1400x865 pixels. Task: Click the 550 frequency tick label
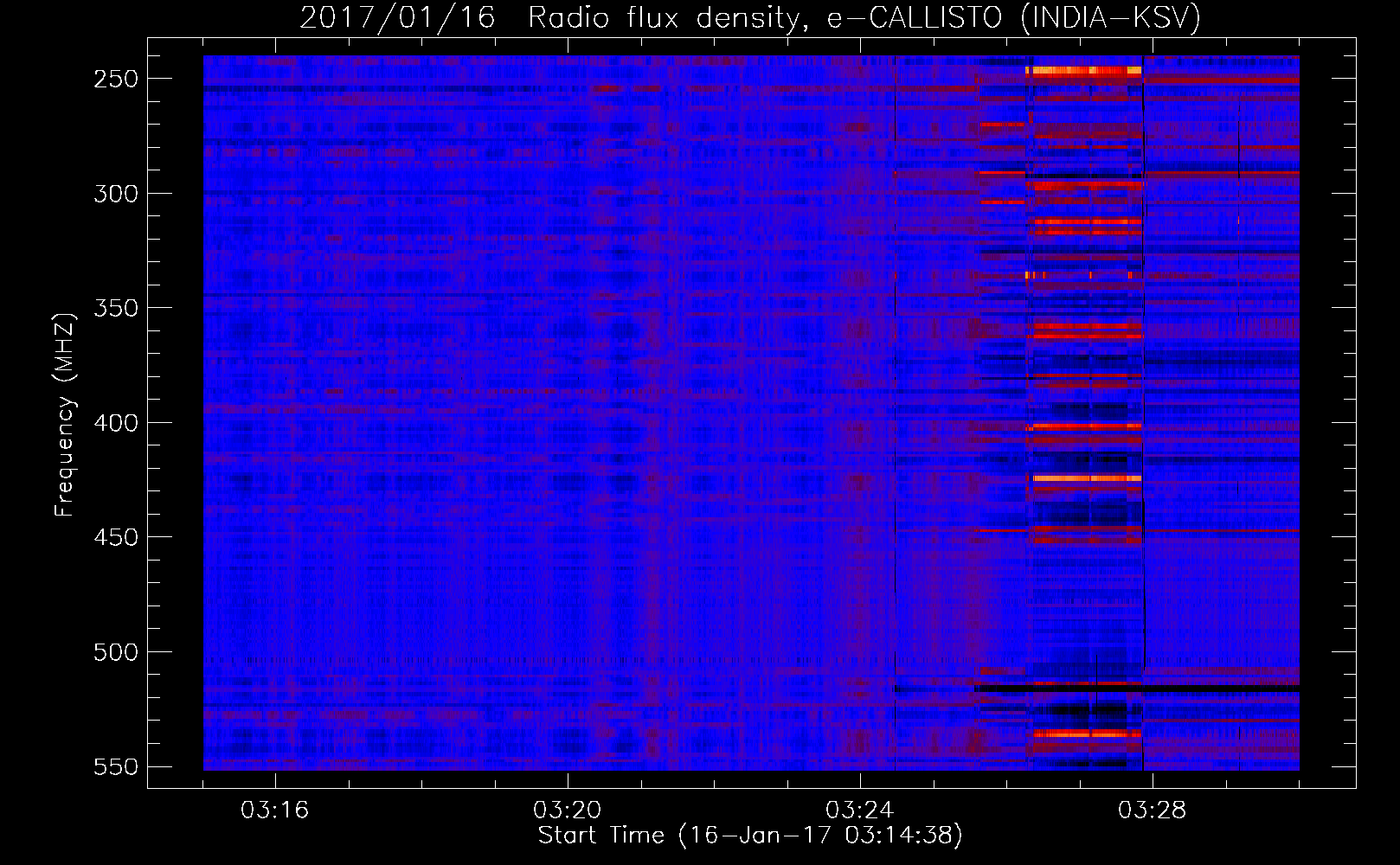pyautogui.click(x=116, y=766)
